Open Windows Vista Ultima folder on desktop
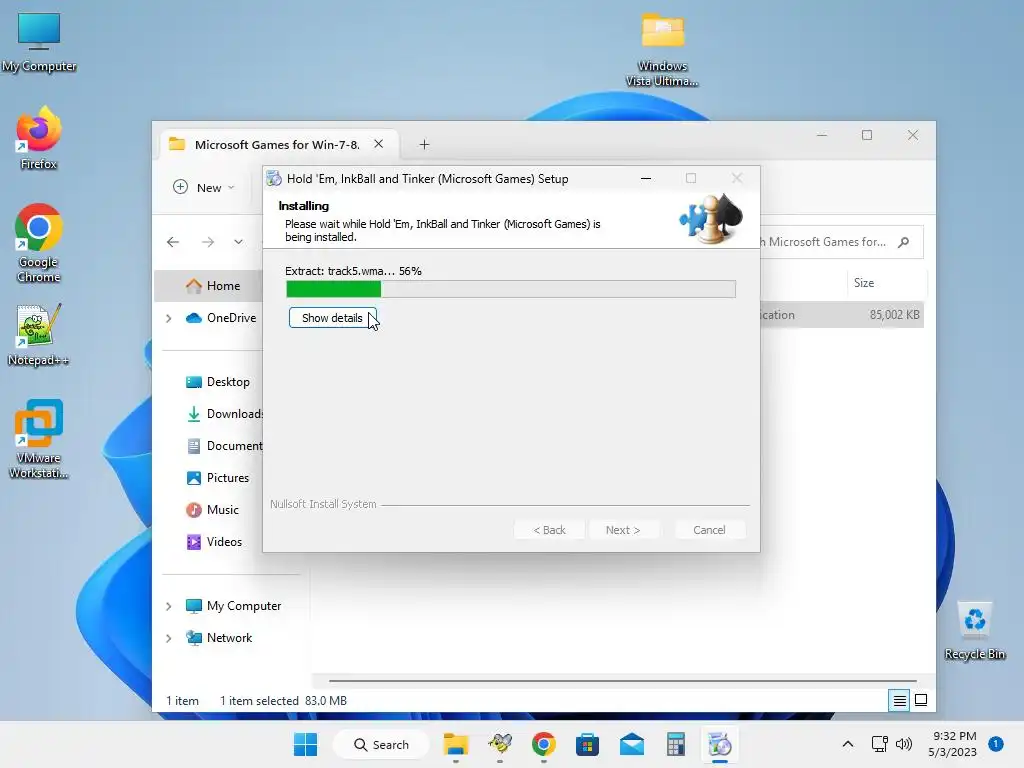The height and width of the screenshot is (768, 1024). (x=662, y=50)
